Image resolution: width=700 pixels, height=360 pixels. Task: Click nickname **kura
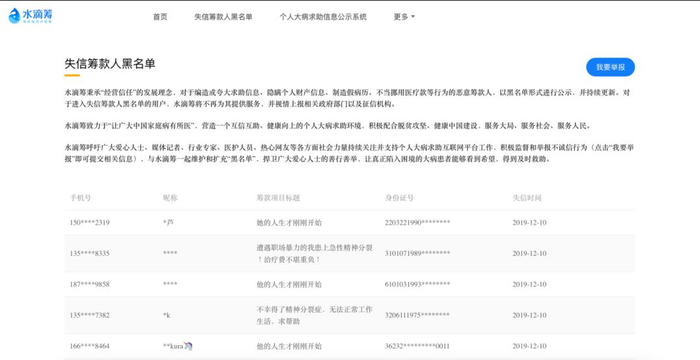(x=173, y=346)
